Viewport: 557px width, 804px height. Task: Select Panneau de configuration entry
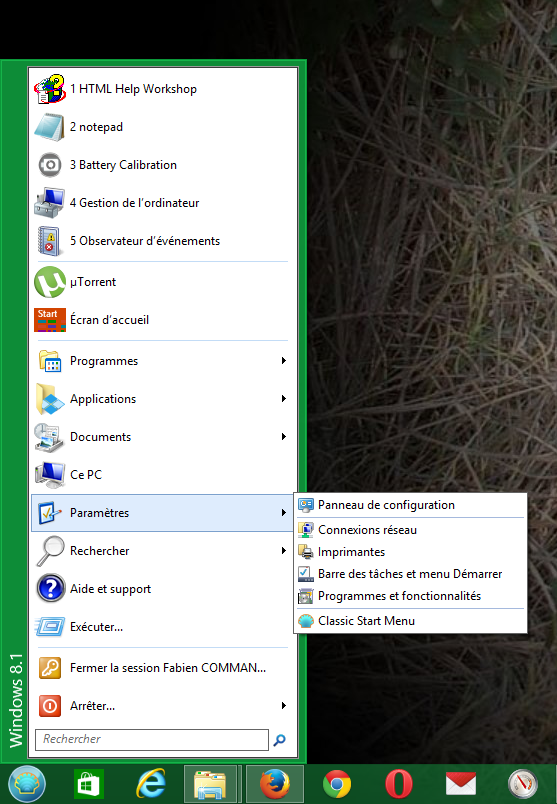(x=410, y=505)
